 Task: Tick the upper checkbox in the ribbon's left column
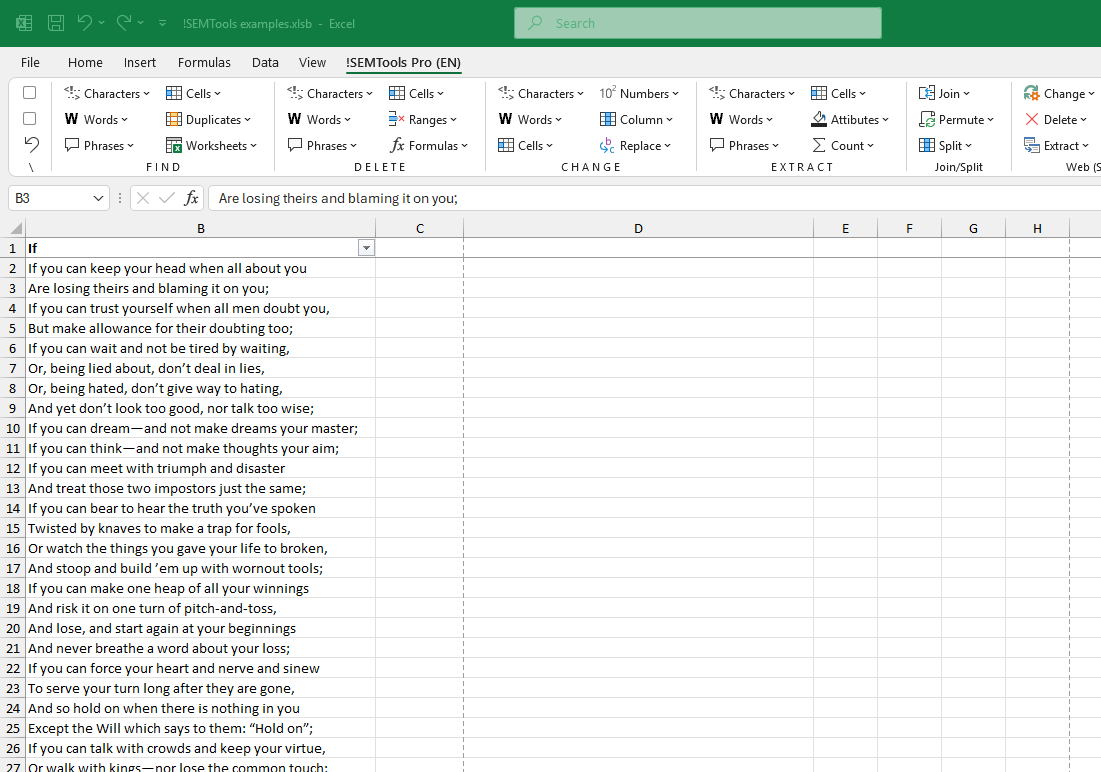point(29,93)
